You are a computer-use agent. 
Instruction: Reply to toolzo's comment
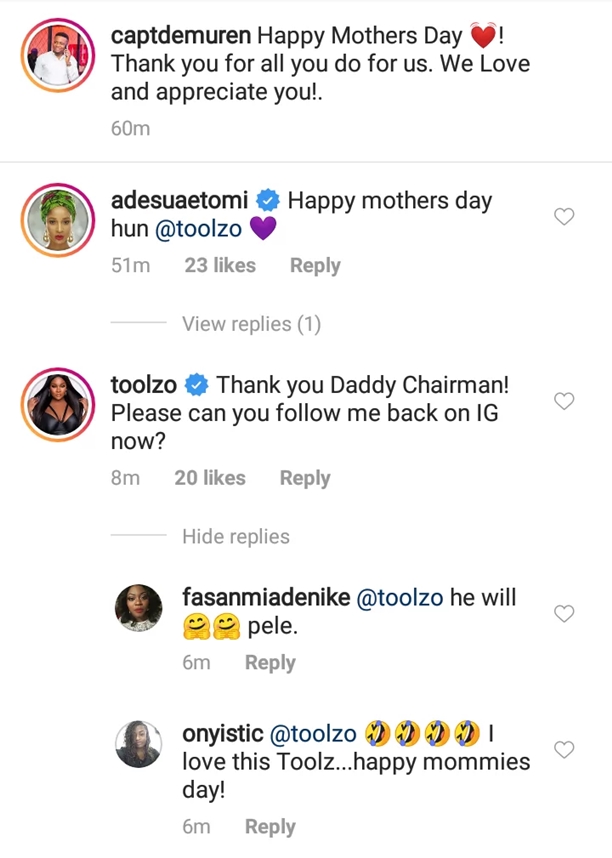[305, 478]
